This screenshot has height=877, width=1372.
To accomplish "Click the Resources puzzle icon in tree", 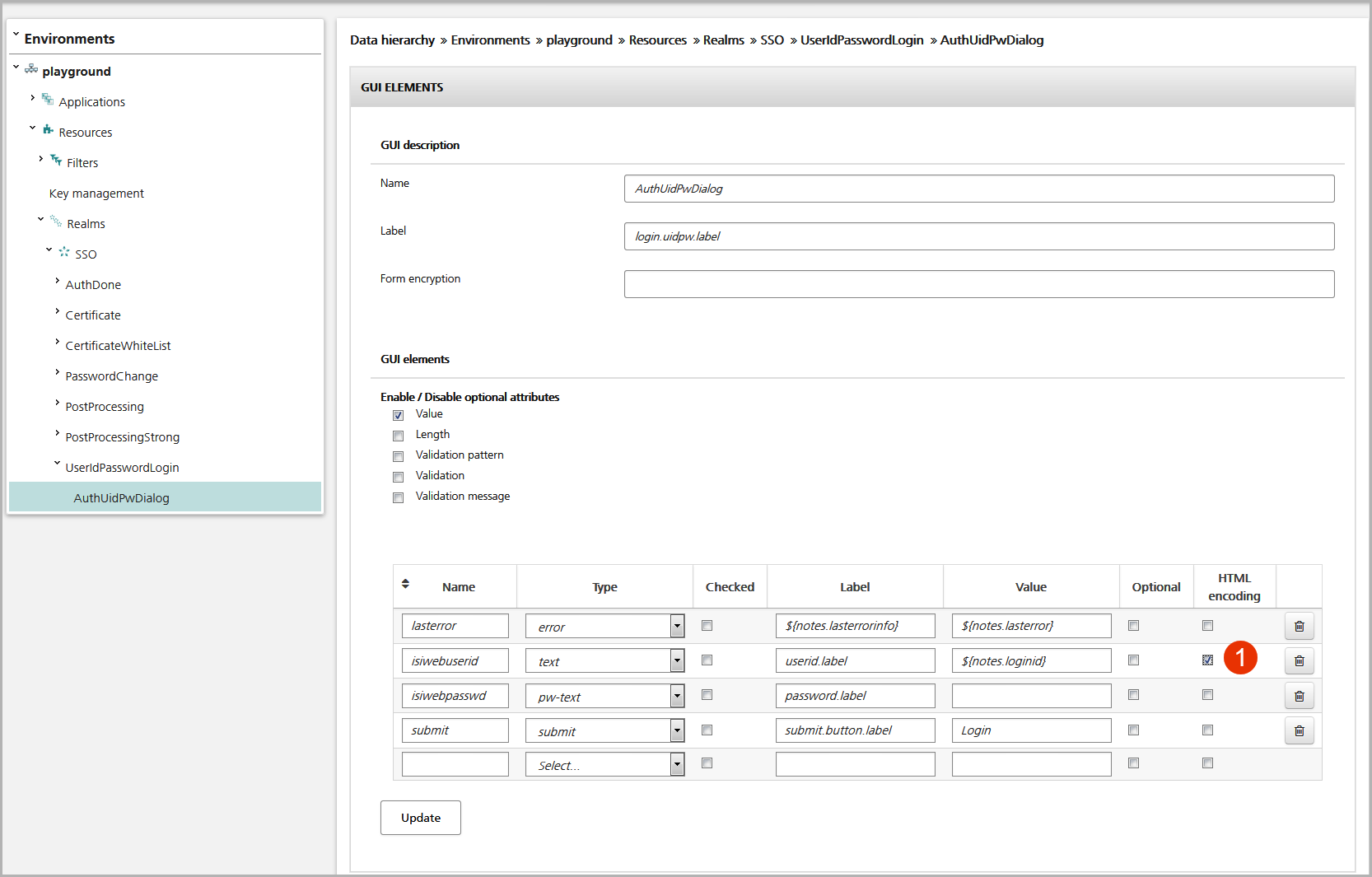I will point(48,130).
